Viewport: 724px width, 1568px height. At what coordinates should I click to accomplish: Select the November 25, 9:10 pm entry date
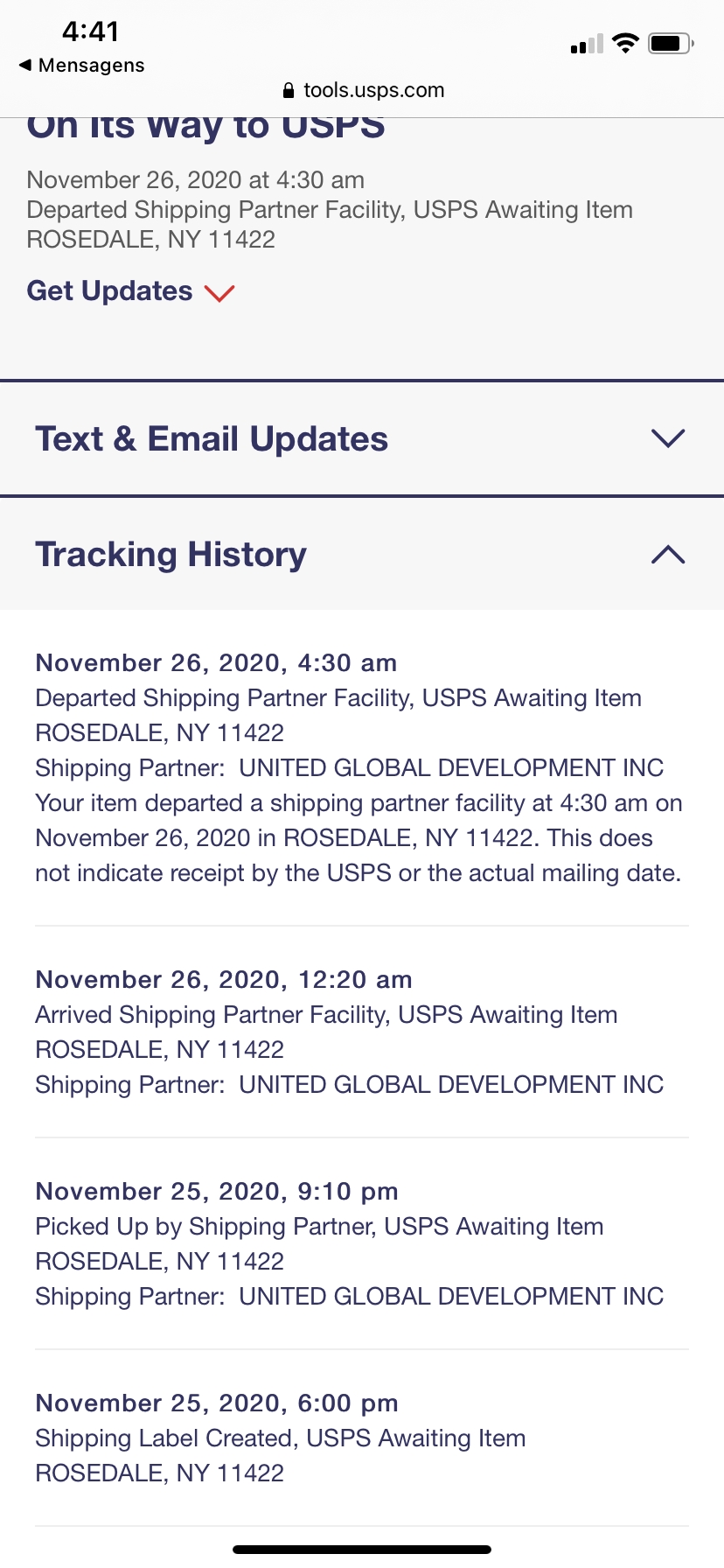[217, 1191]
